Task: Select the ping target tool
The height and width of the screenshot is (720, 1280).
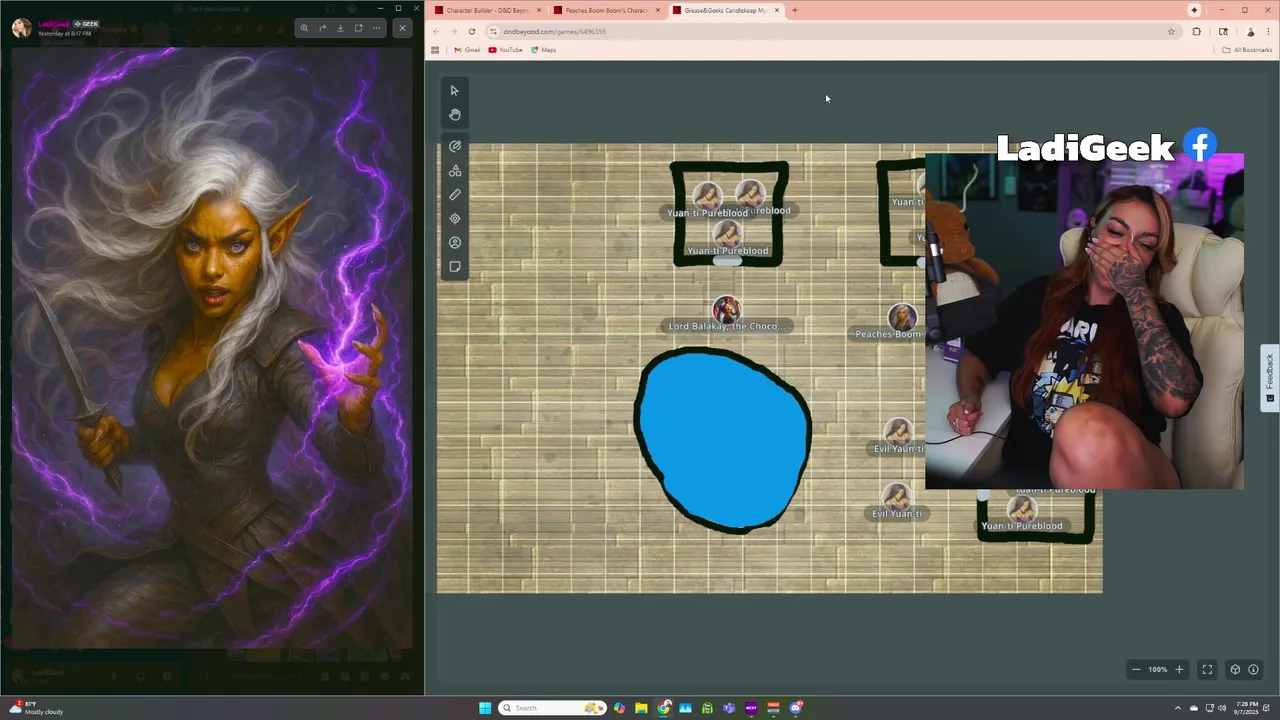Action: pyautogui.click(x=455, y=219)
